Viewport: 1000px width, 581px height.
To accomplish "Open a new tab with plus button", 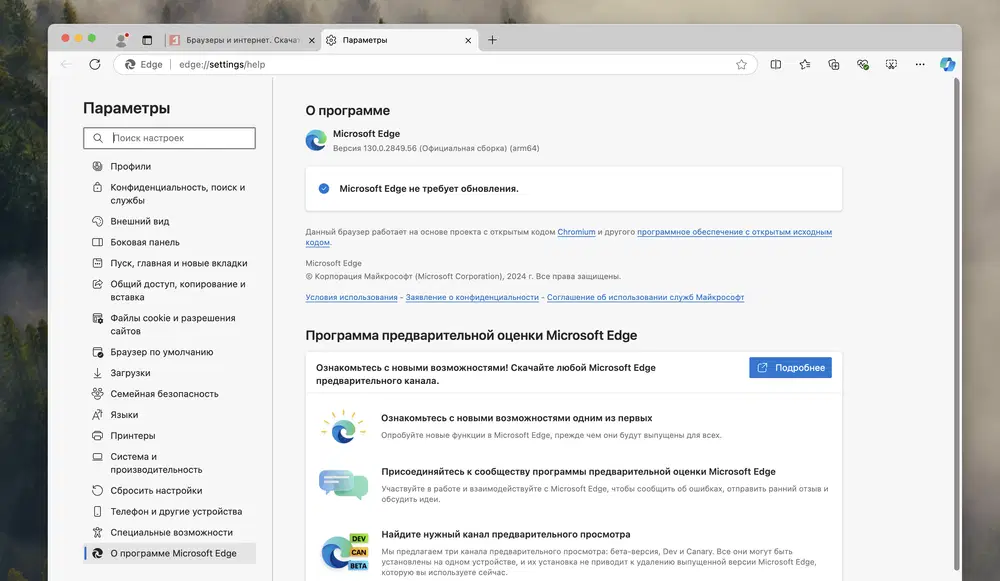I will click(x=492, y=40).
